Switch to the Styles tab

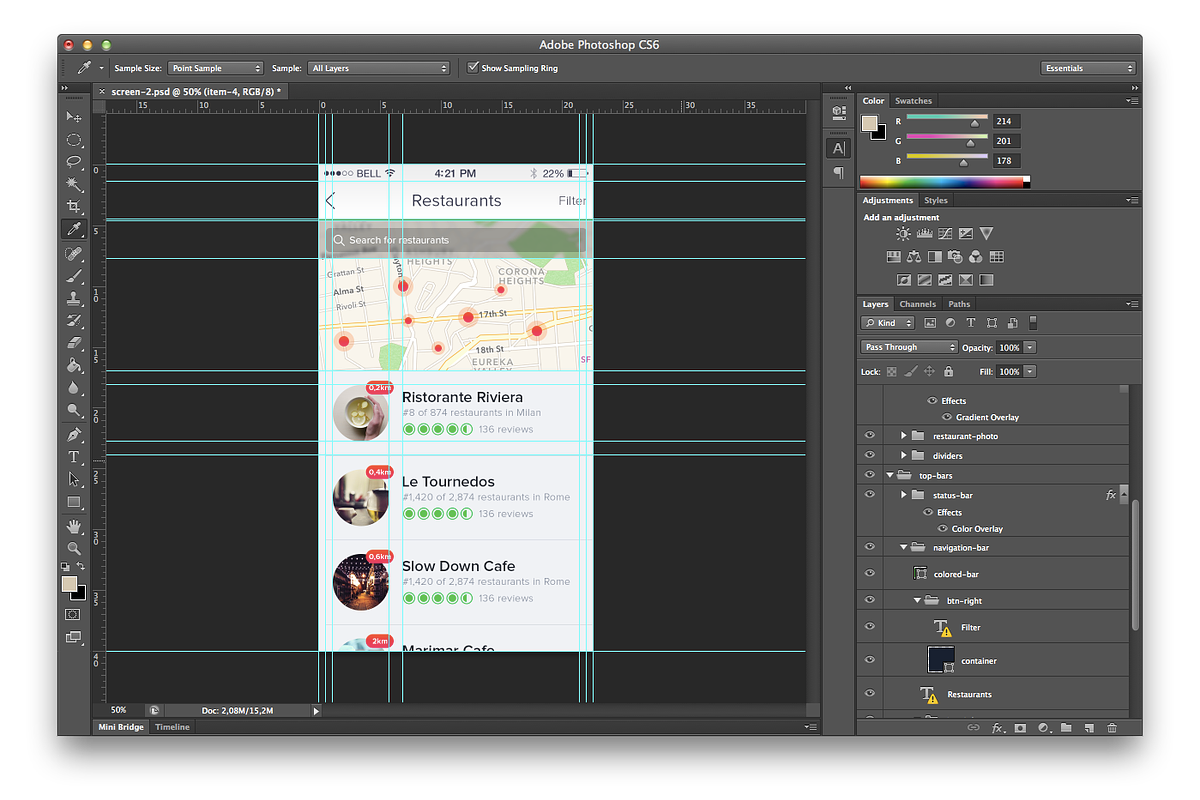pyautogui.click(x=936, y=200)
